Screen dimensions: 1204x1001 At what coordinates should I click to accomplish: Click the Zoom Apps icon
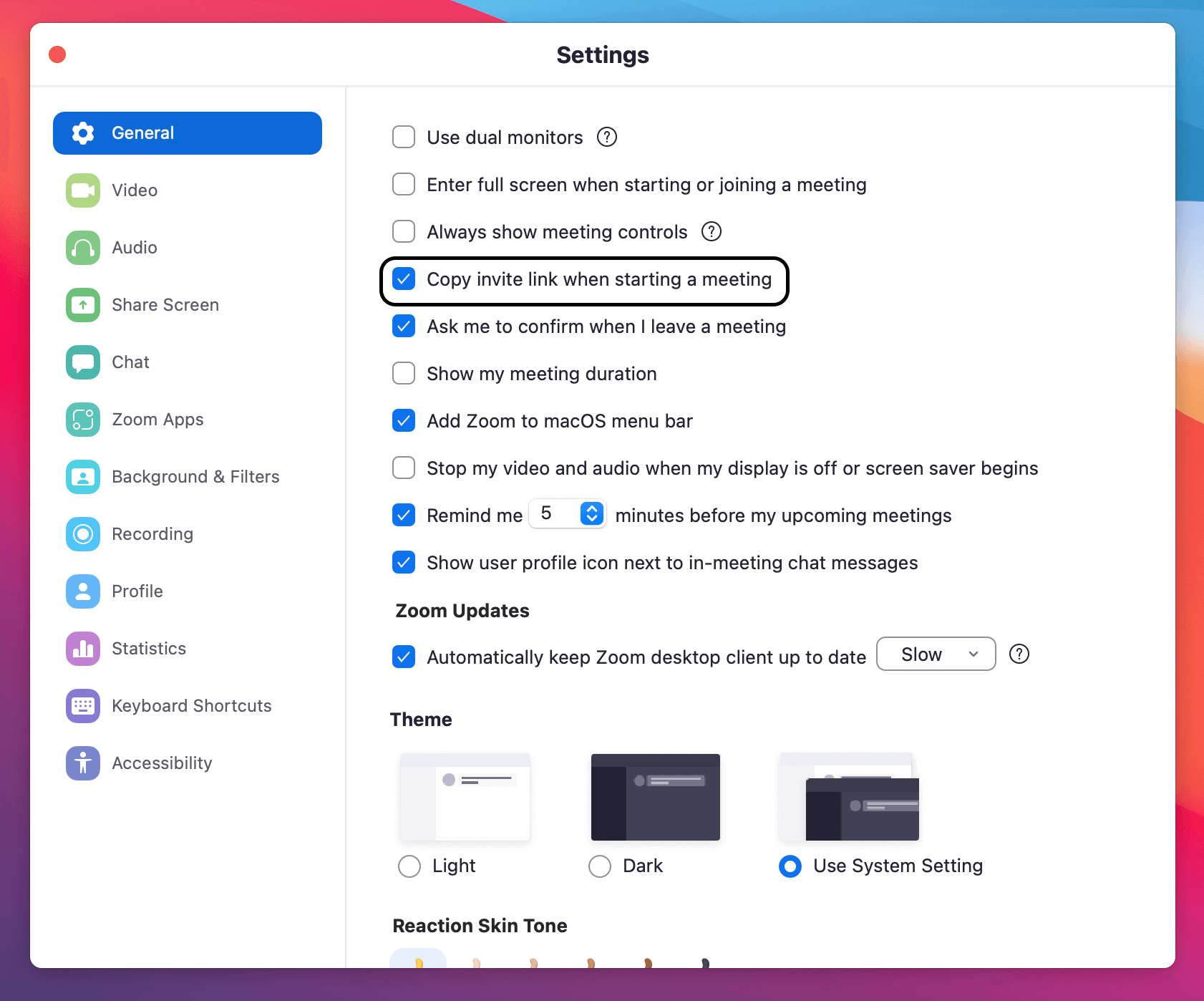click(83, 420)
